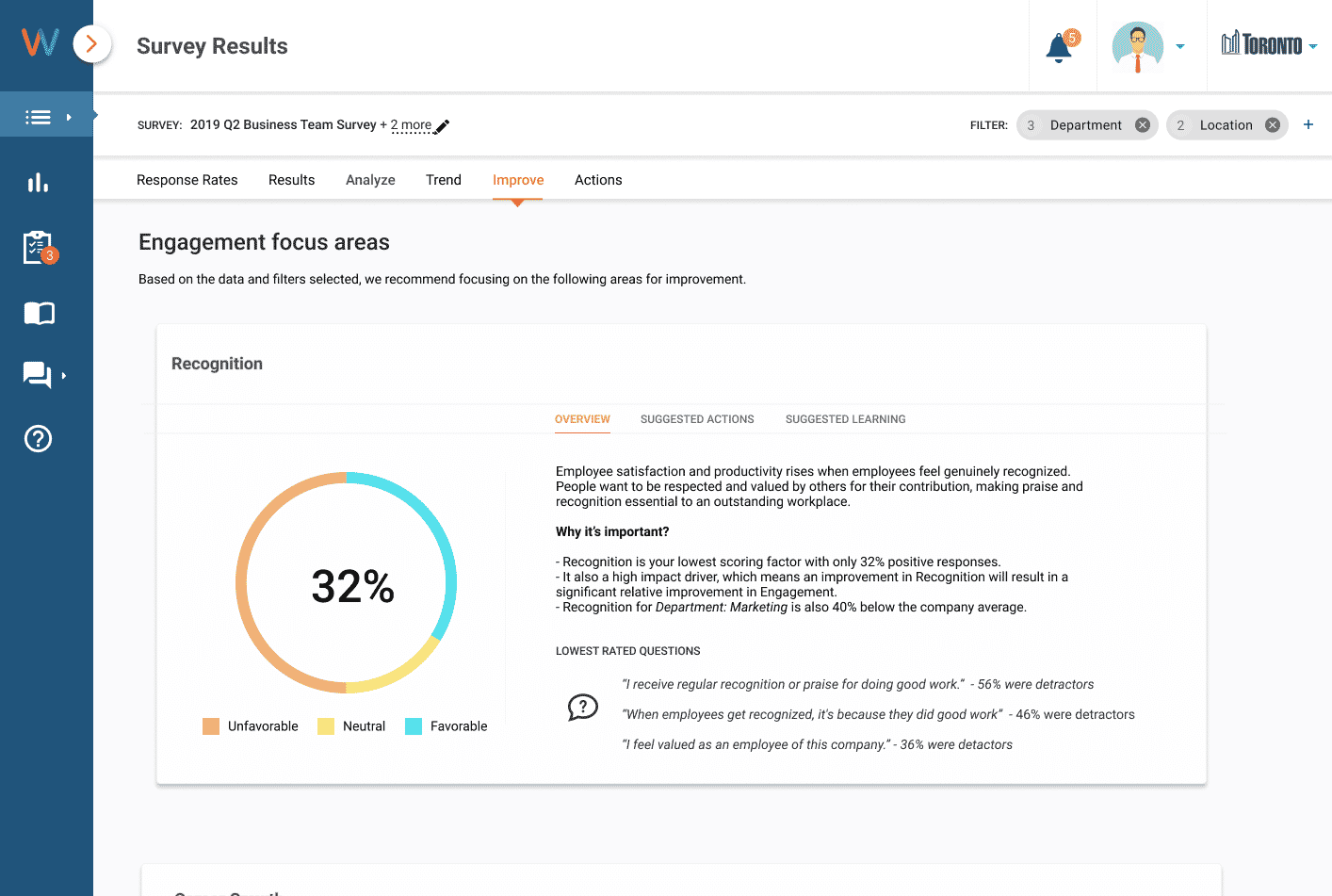The height and width of the screenshot is (896, 1332).
Task: Open the messages chat icon in sidebar
Action: point(36,375)
